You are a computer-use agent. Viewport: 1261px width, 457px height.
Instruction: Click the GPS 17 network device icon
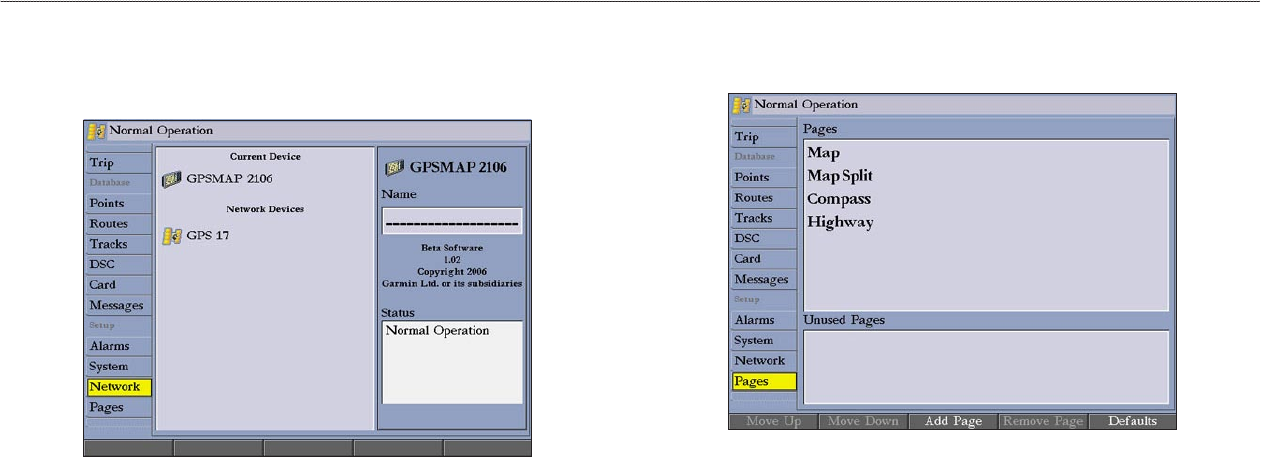click(x=171, y=236)
